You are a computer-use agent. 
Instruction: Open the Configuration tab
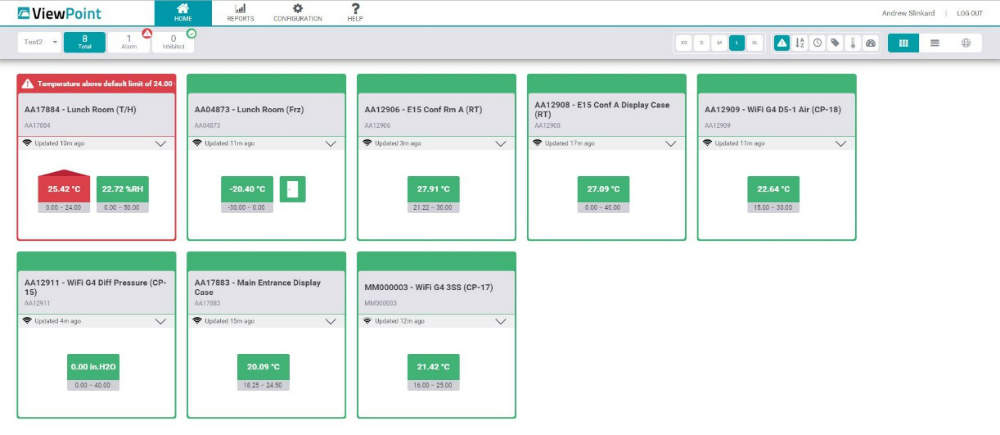pyautogui.click(x=297, y=13)
